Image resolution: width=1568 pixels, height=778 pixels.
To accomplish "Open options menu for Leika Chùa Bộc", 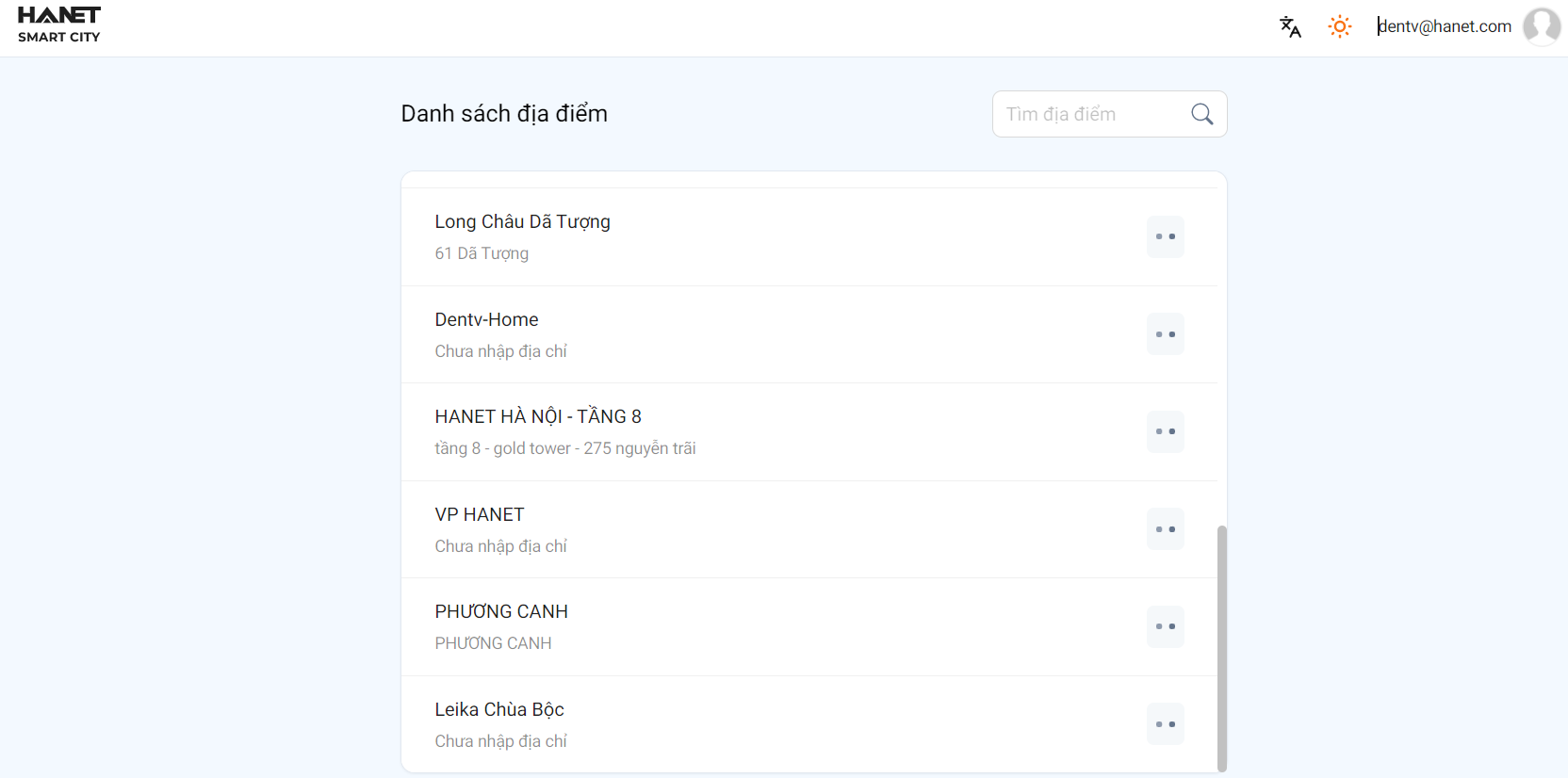I will [1166, 724].
